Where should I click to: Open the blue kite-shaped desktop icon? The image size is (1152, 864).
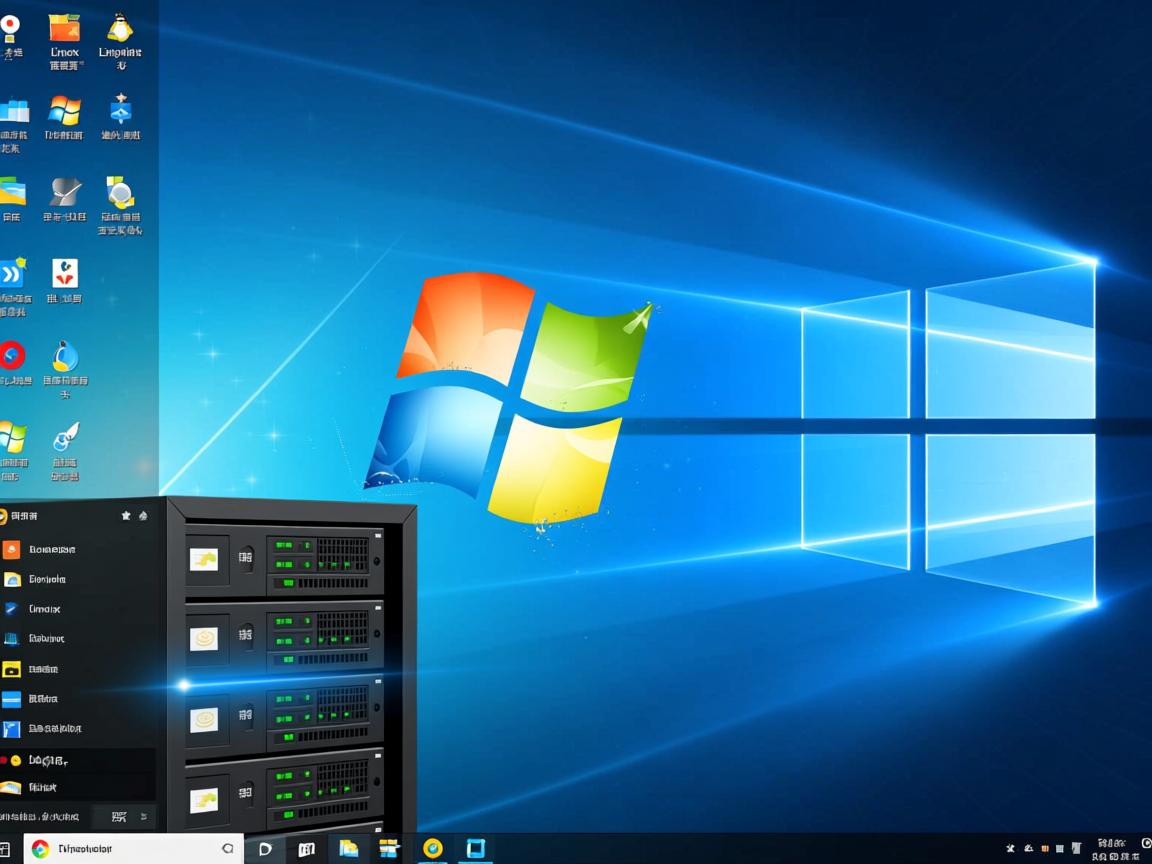121,110
